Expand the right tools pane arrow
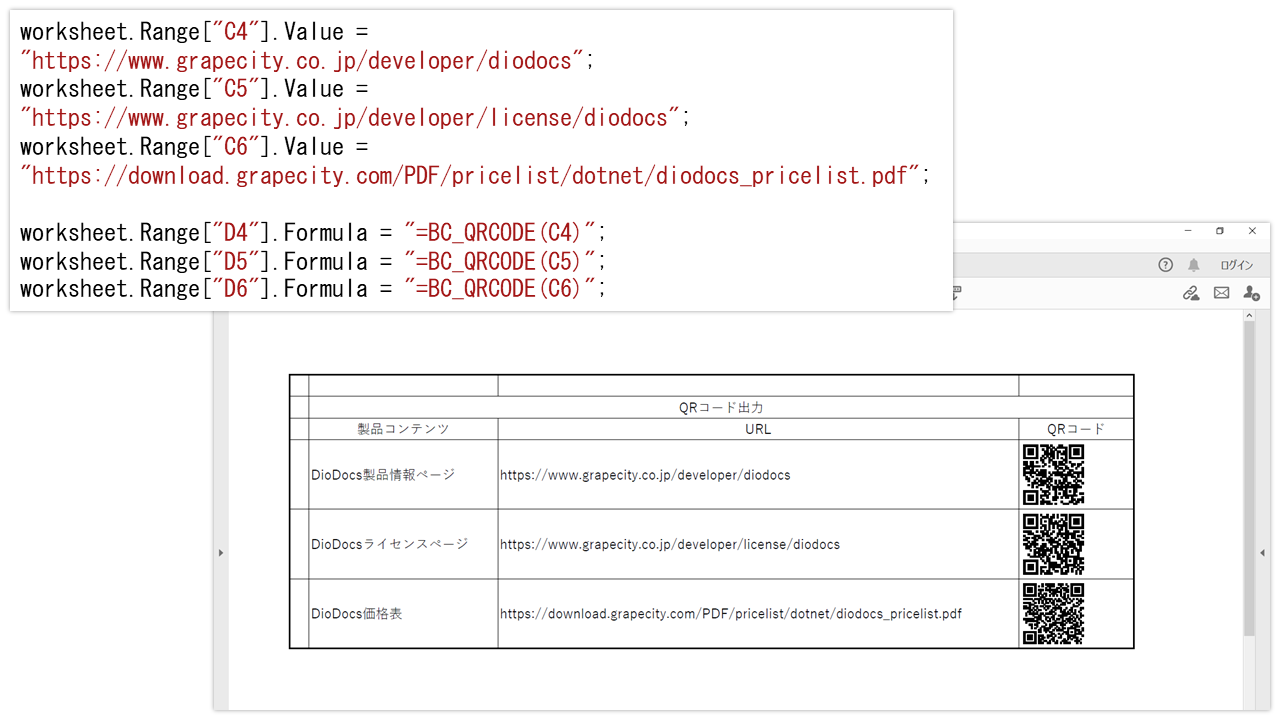 1263,552
